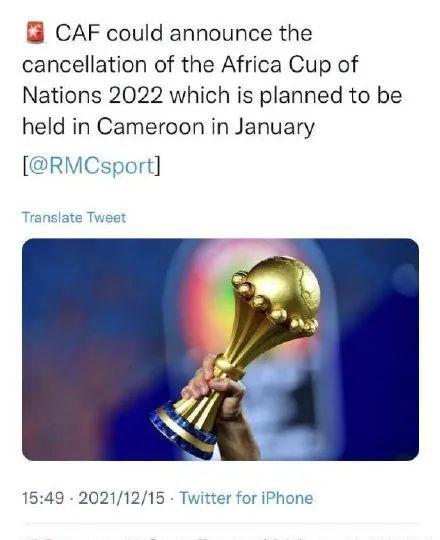Tap the Translate Tweet link

[x=74, y=217]
